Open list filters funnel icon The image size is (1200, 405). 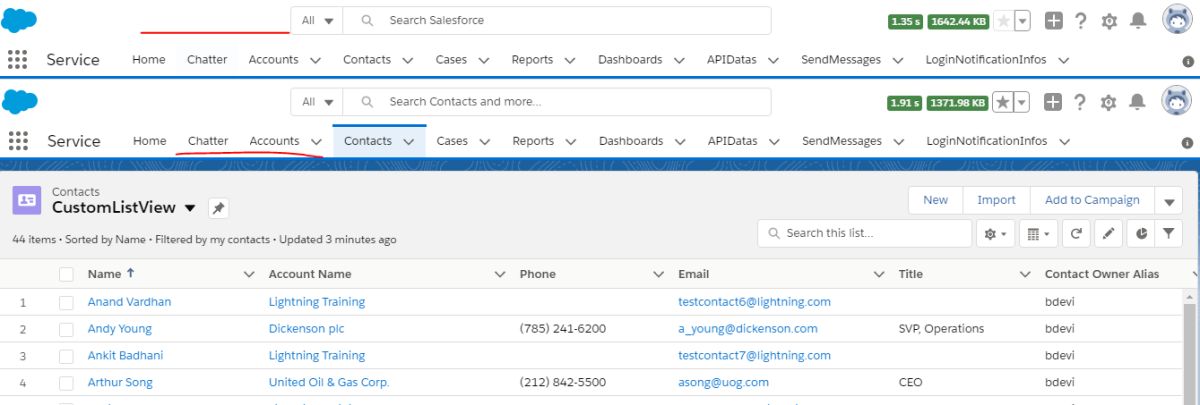pos(1168,233)
